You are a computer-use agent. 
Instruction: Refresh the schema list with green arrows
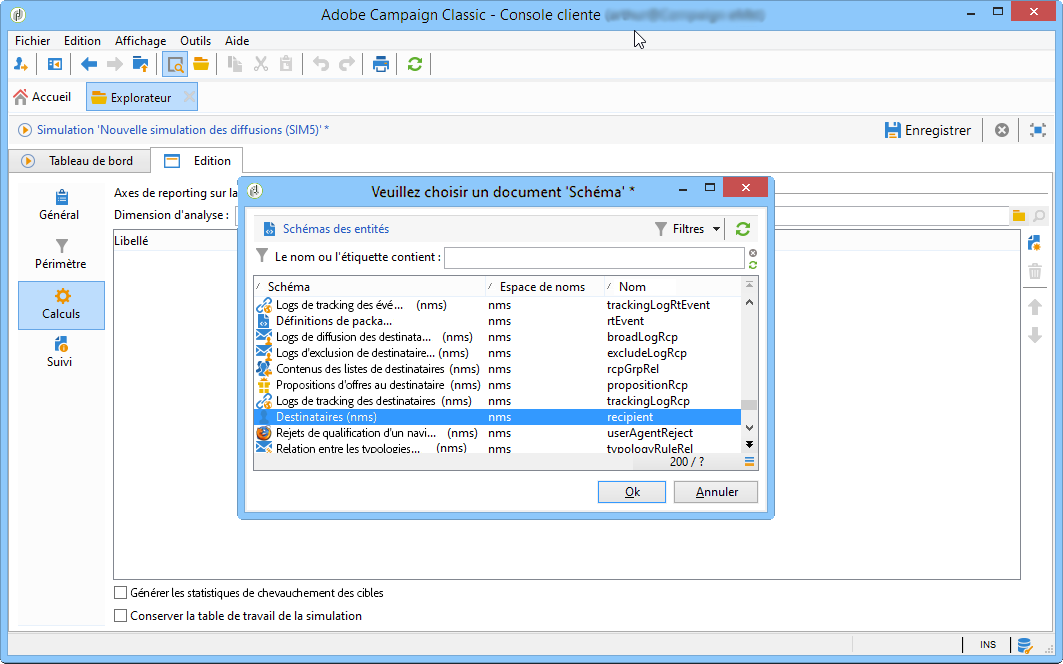coord(743,229)
